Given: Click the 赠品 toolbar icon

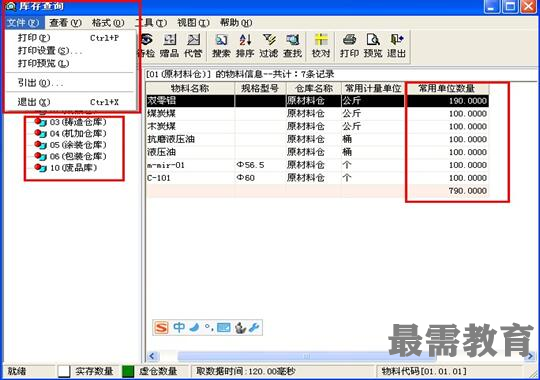Looking at the screenshot, I should tap(169, 46).
